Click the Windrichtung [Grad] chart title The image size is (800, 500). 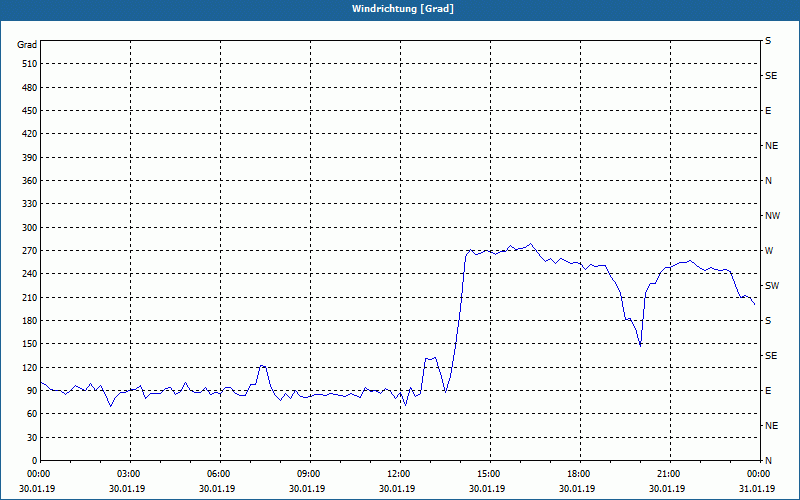403,9
